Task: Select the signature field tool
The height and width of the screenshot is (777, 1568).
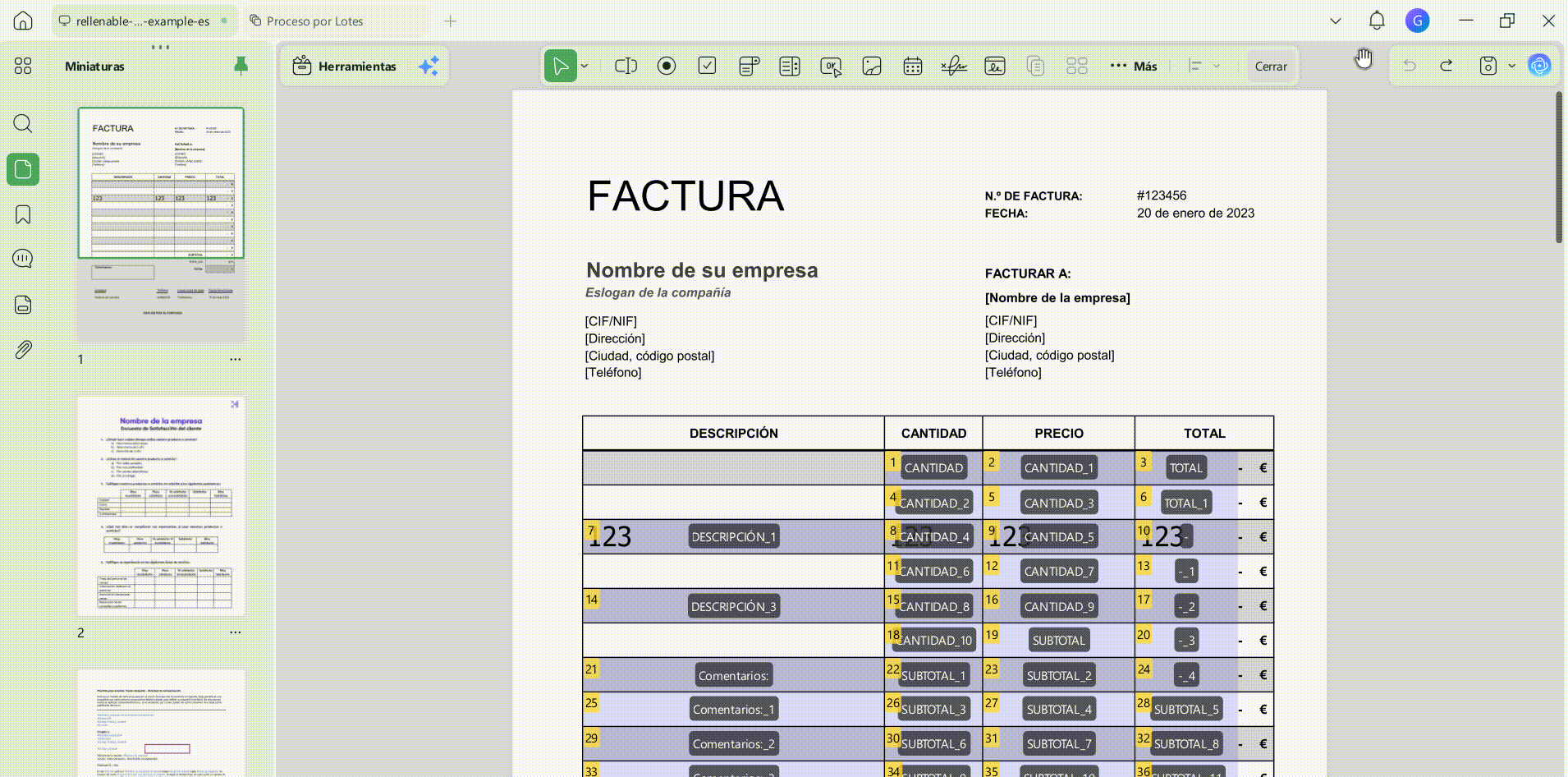Action: (x=954, y=66)
